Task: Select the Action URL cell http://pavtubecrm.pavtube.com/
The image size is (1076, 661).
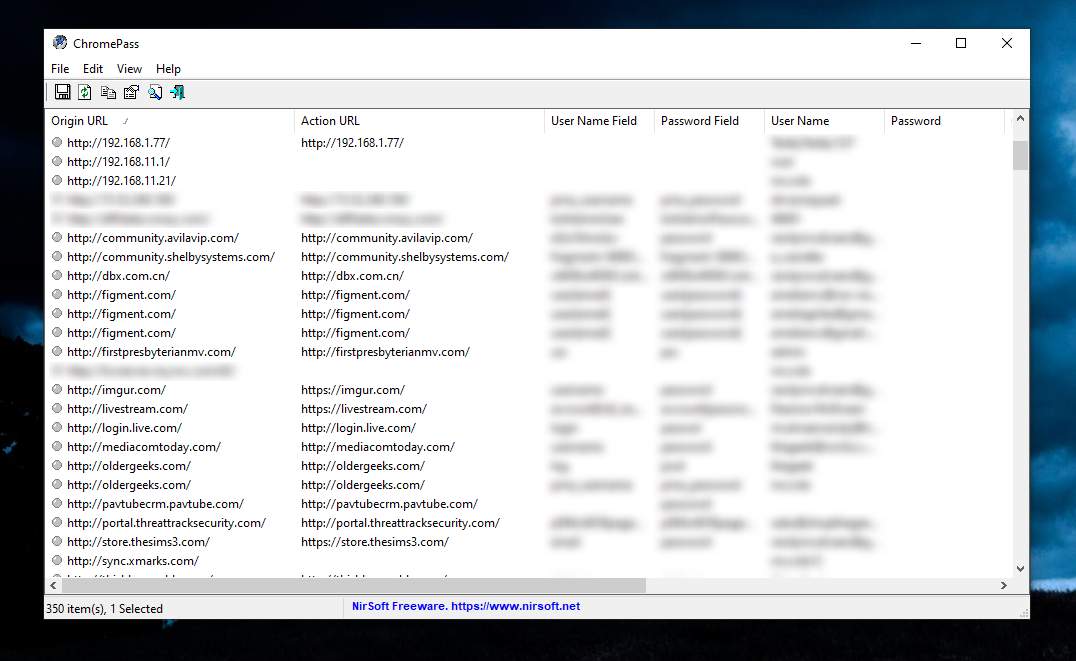Action: click(389, 503)
